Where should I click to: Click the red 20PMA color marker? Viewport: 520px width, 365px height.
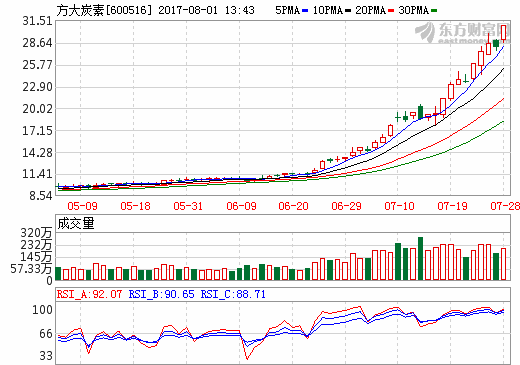[x=391, y=11]
